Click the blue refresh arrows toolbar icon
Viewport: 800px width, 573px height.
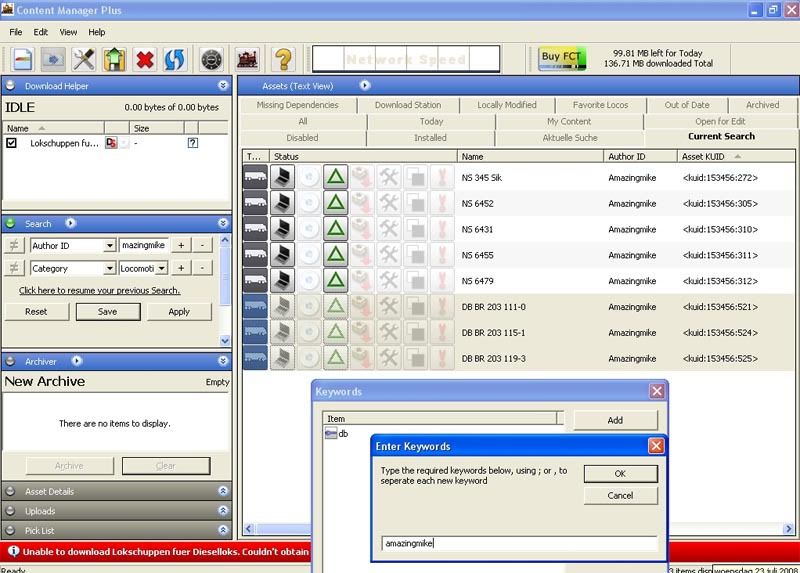[174, 60]
